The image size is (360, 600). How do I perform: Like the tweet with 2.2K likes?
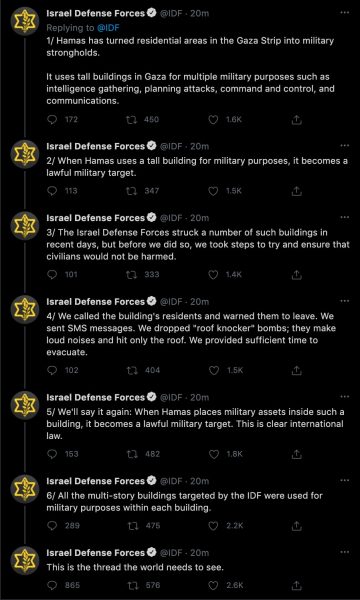(213, 526)
